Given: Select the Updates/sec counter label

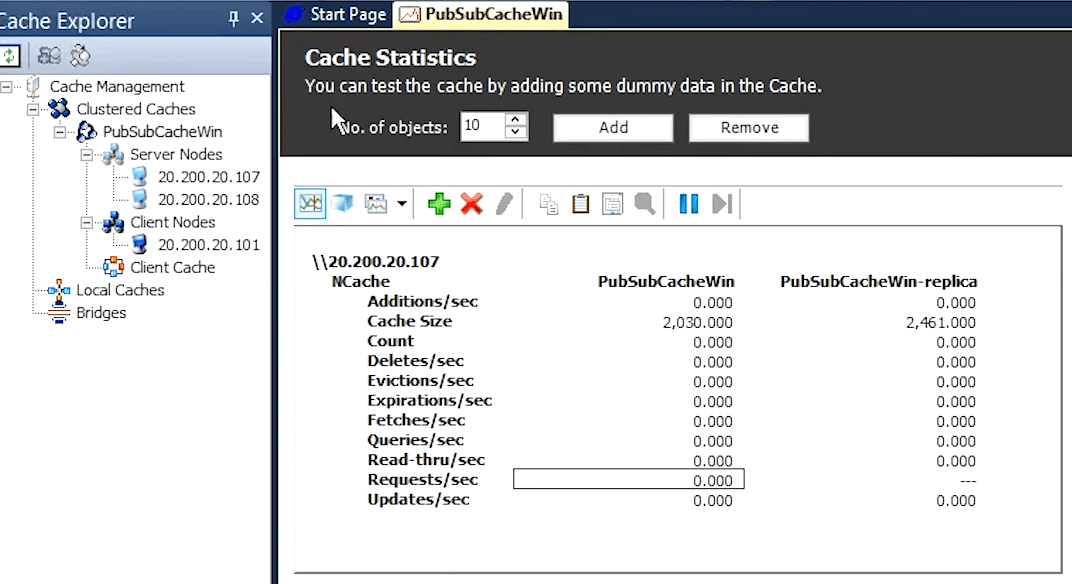Looking at the screenshot, I should tap(418, 500).
